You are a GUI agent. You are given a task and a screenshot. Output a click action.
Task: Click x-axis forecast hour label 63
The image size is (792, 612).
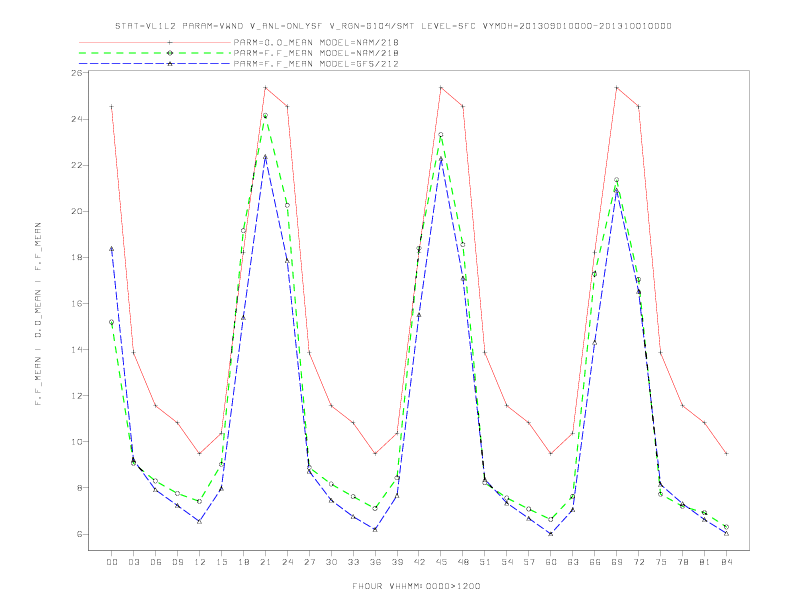[573, 562]
